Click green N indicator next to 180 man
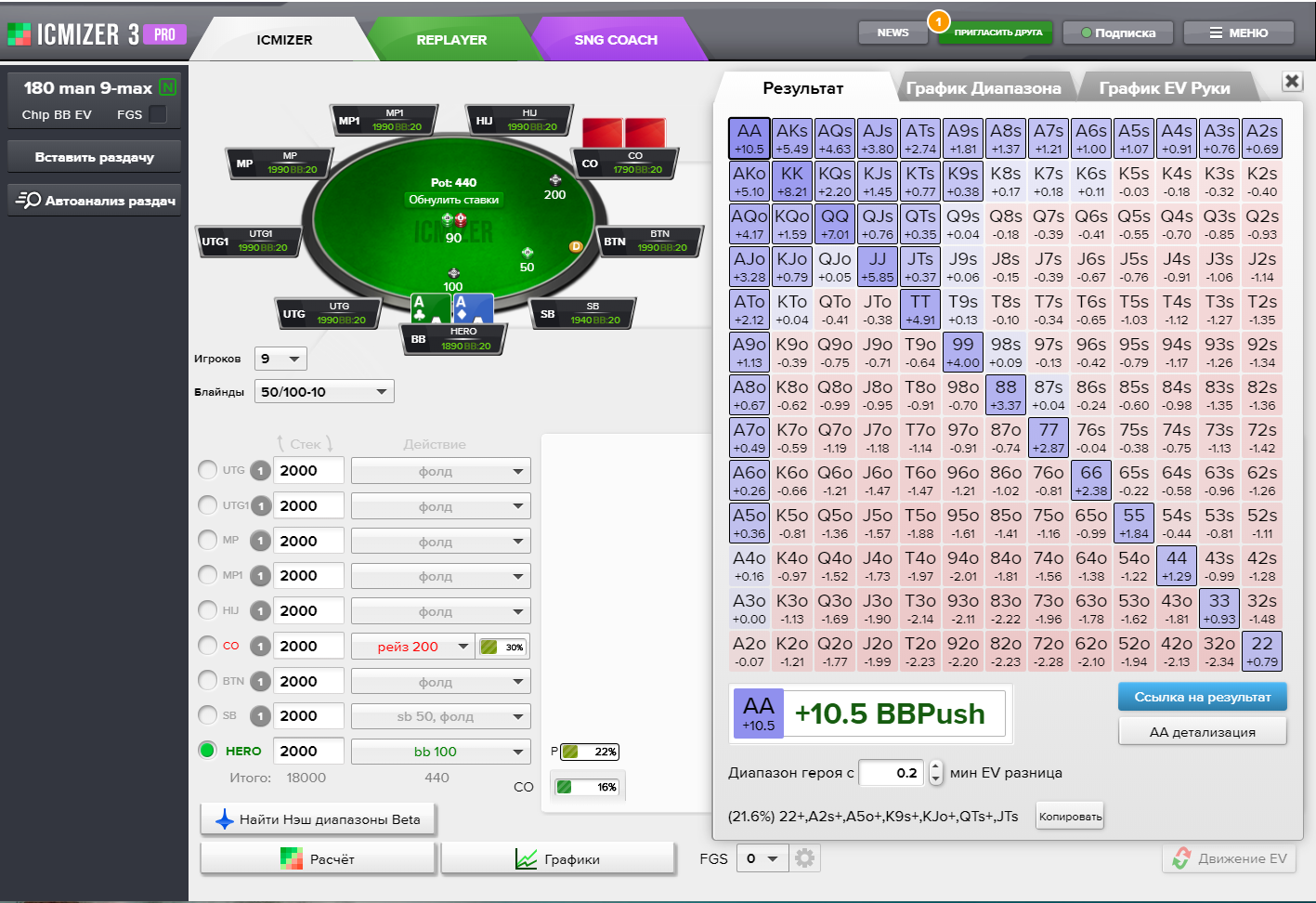Viewport: 1316px width, 903px height. point(168,87)
